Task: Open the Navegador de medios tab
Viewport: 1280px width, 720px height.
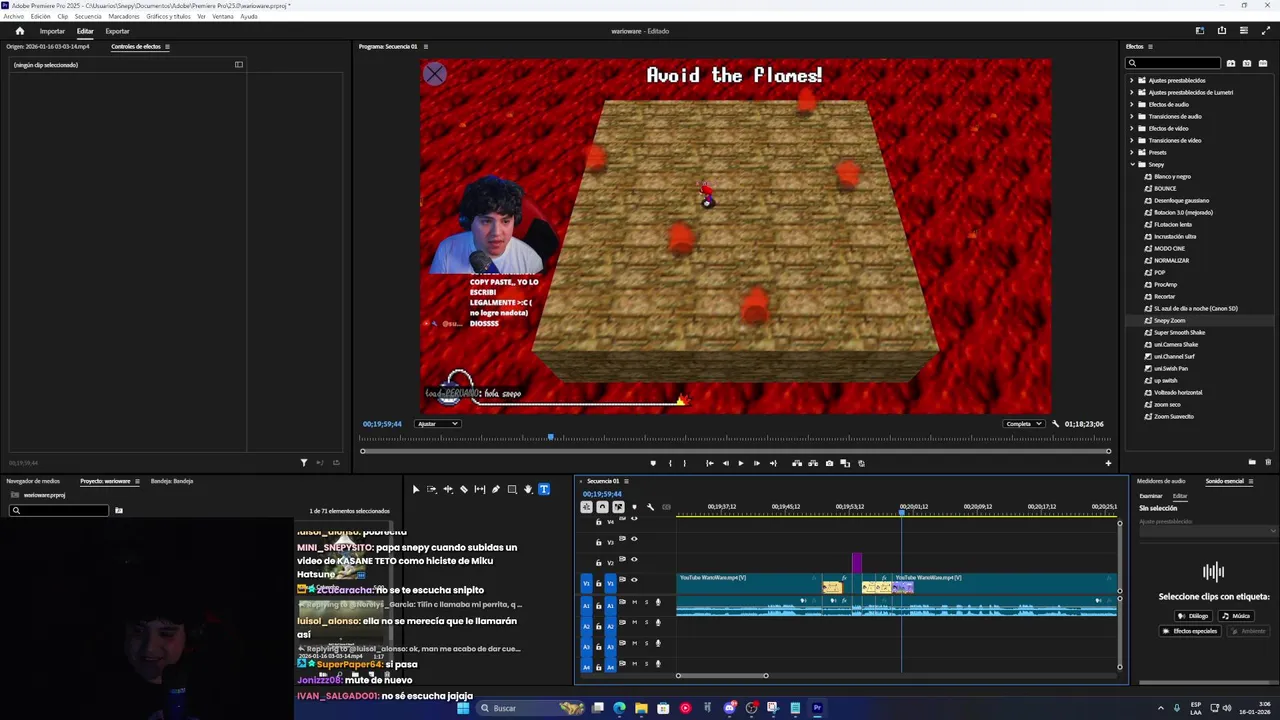Action: pyautogui.click(x=33, y=481)
